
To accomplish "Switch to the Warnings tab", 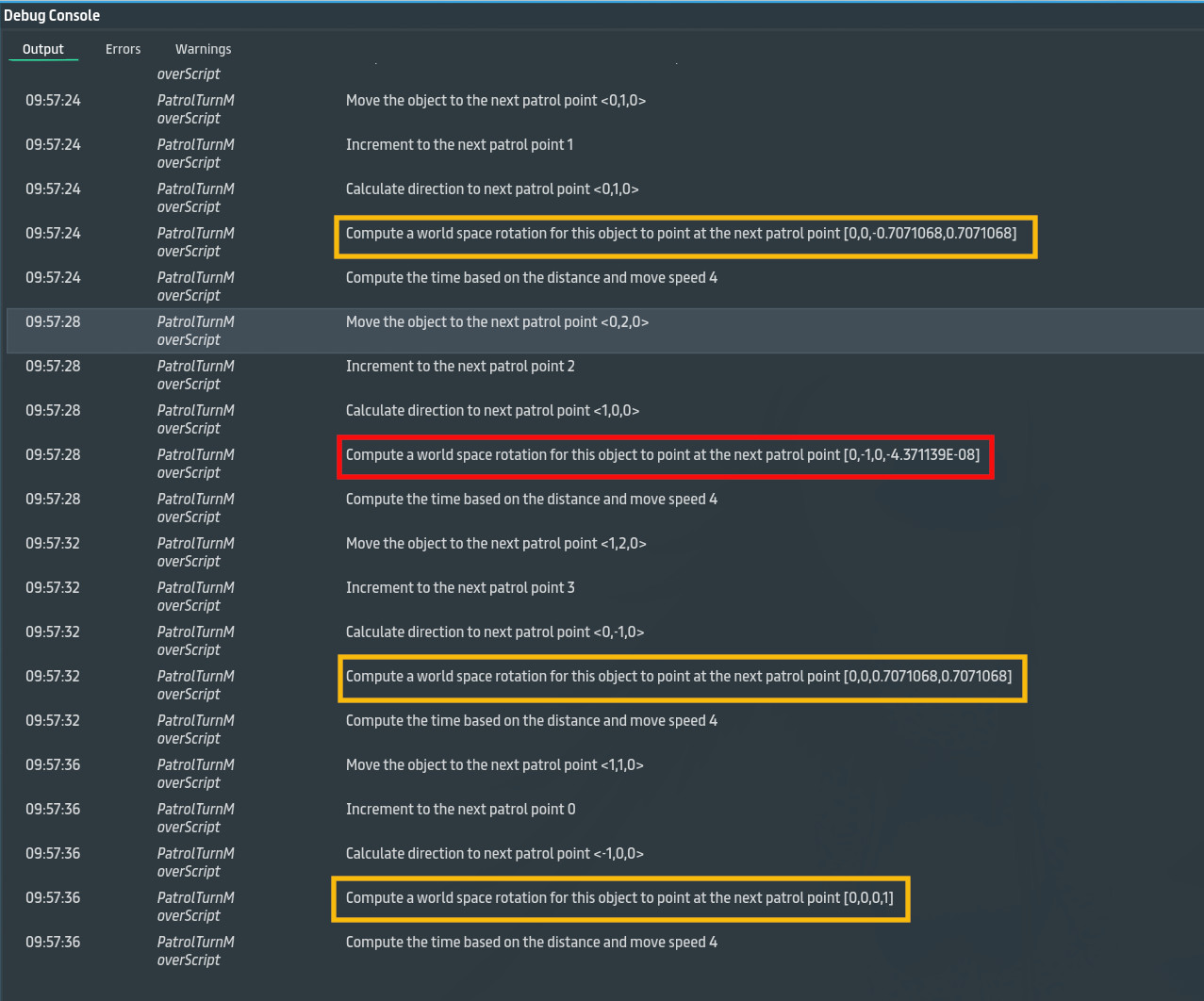I will click(203, 48).
